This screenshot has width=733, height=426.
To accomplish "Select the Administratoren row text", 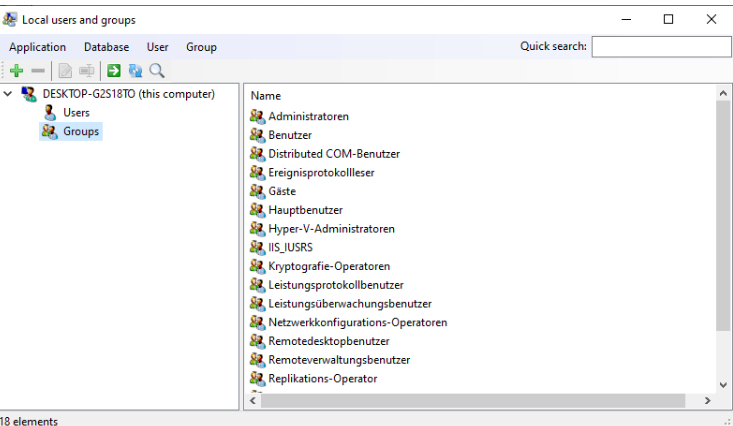I will pyautogui.click(x=309, y=116).
